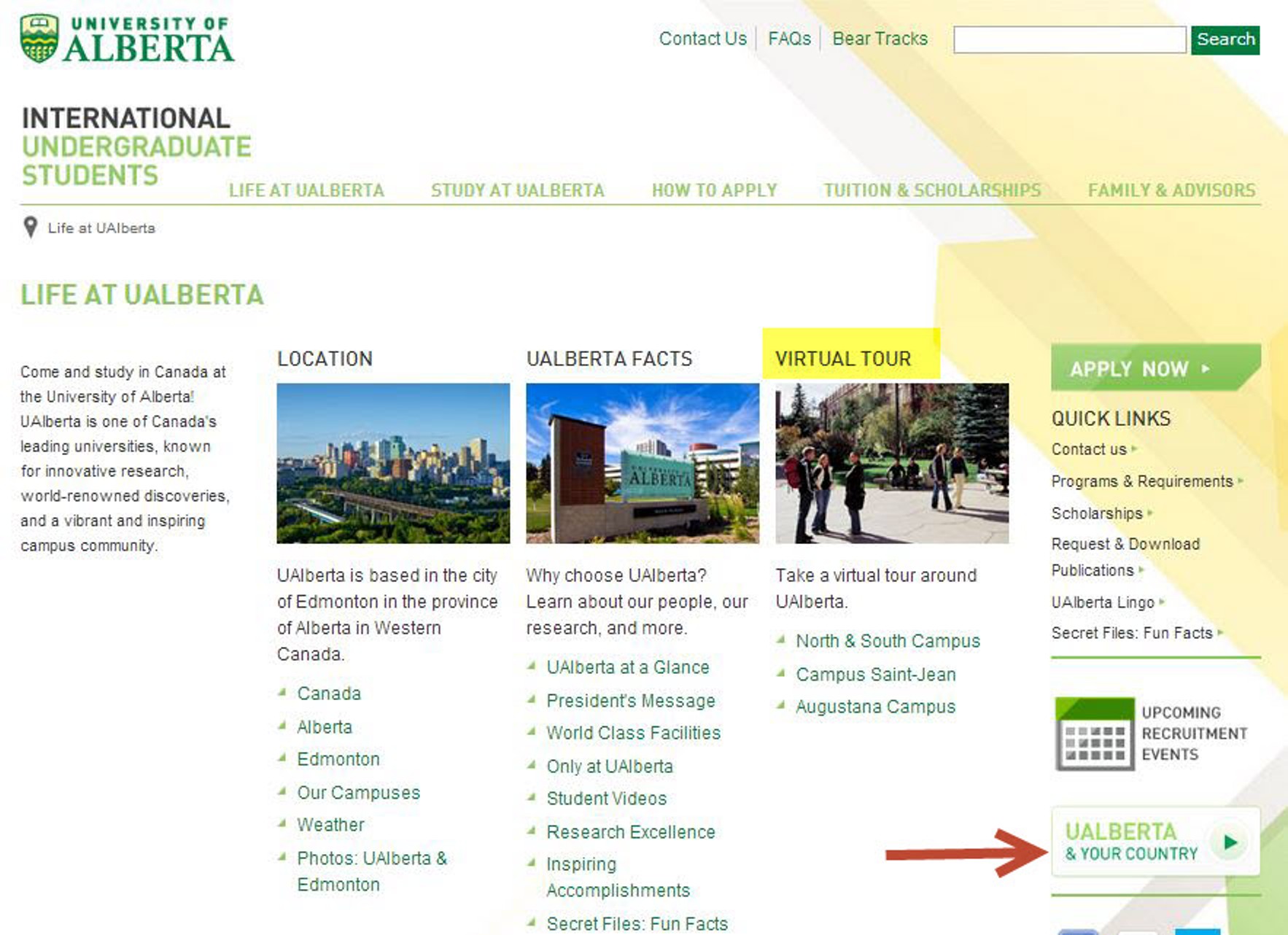Viewport: 1288px width, 935px height.
Task: Open the Campus Saint-Jean tour link
Action: [x=876, y=675]
